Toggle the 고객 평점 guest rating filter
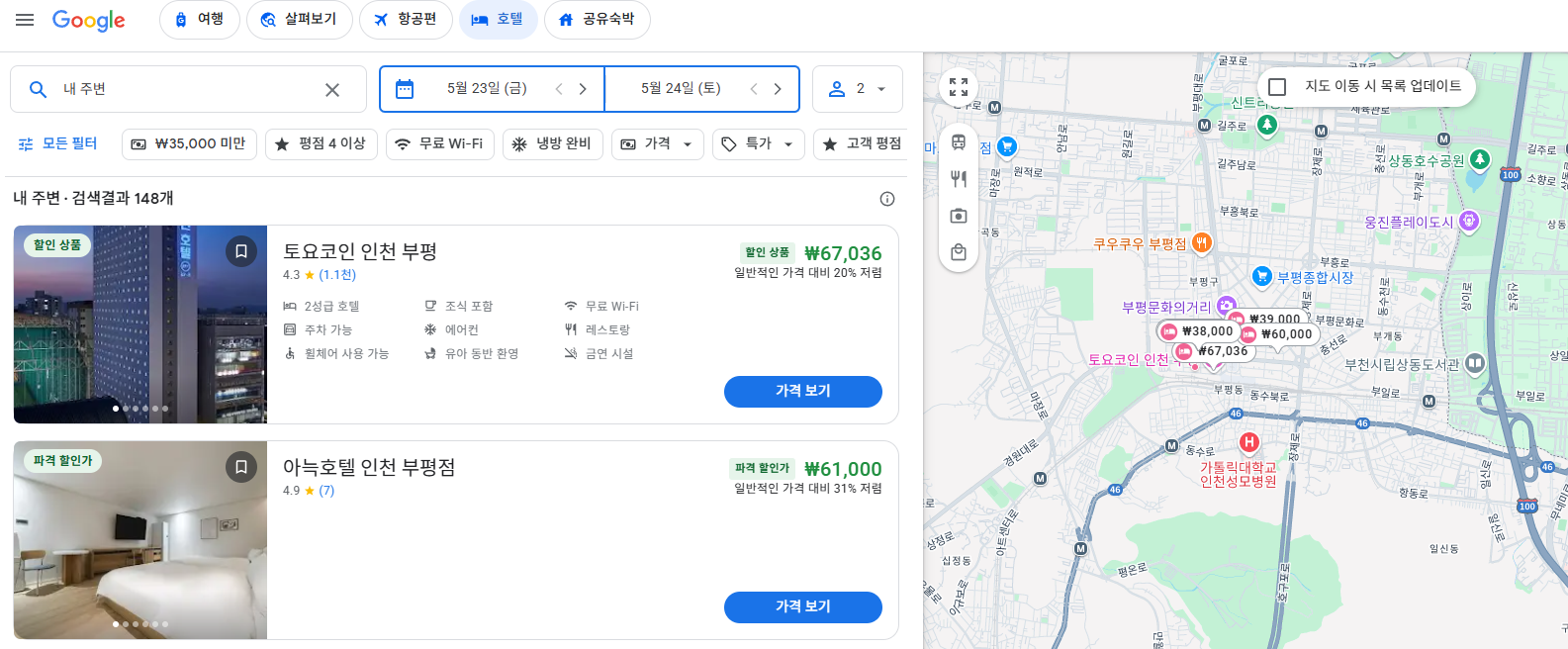Screen dimensions: 1568x649 coord(861,144)
